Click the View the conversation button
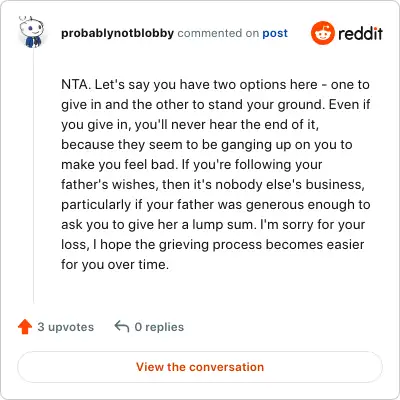 pos(200,367)
